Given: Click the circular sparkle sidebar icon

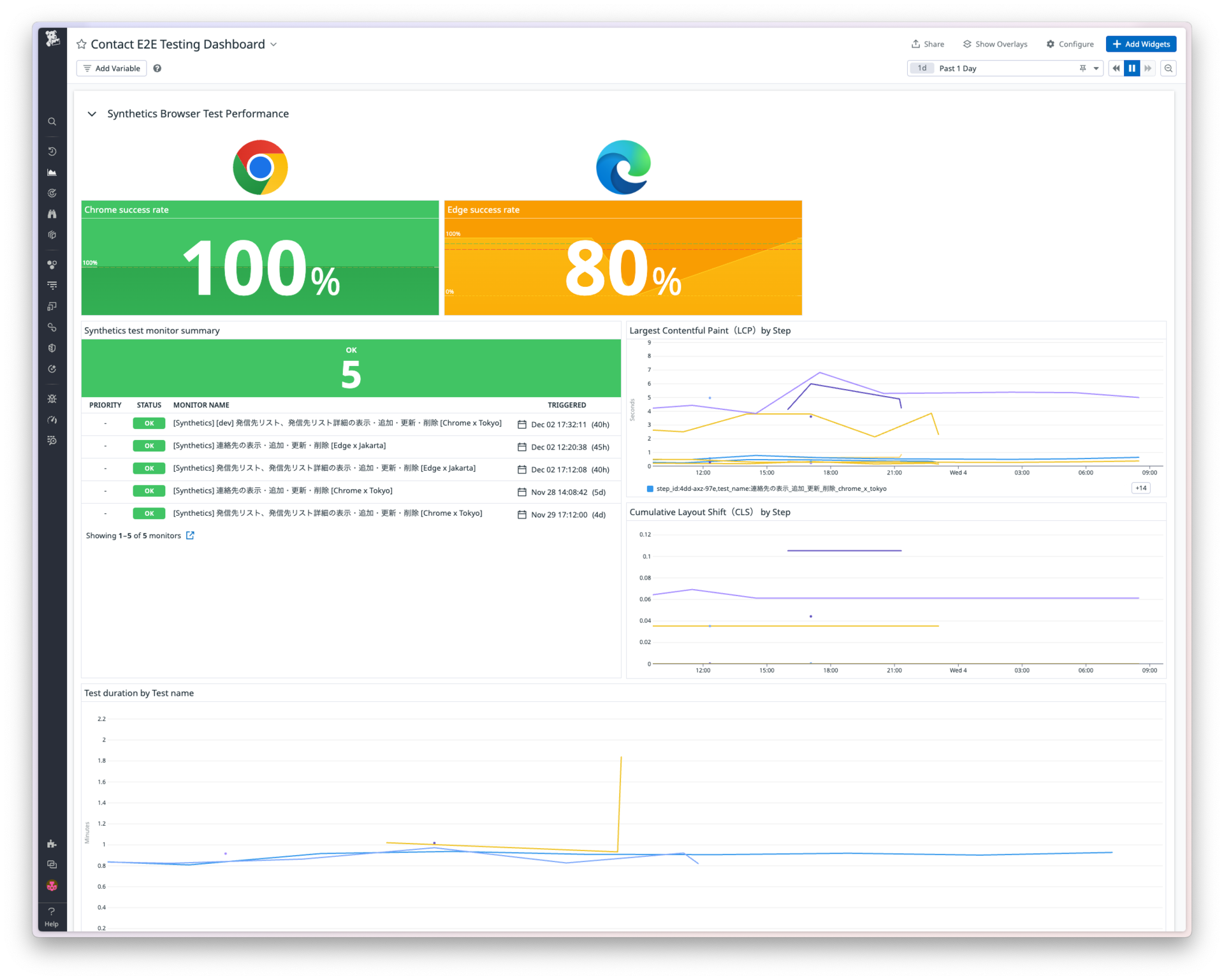Looking at the screenshot, I should click(x=52, y=369).
